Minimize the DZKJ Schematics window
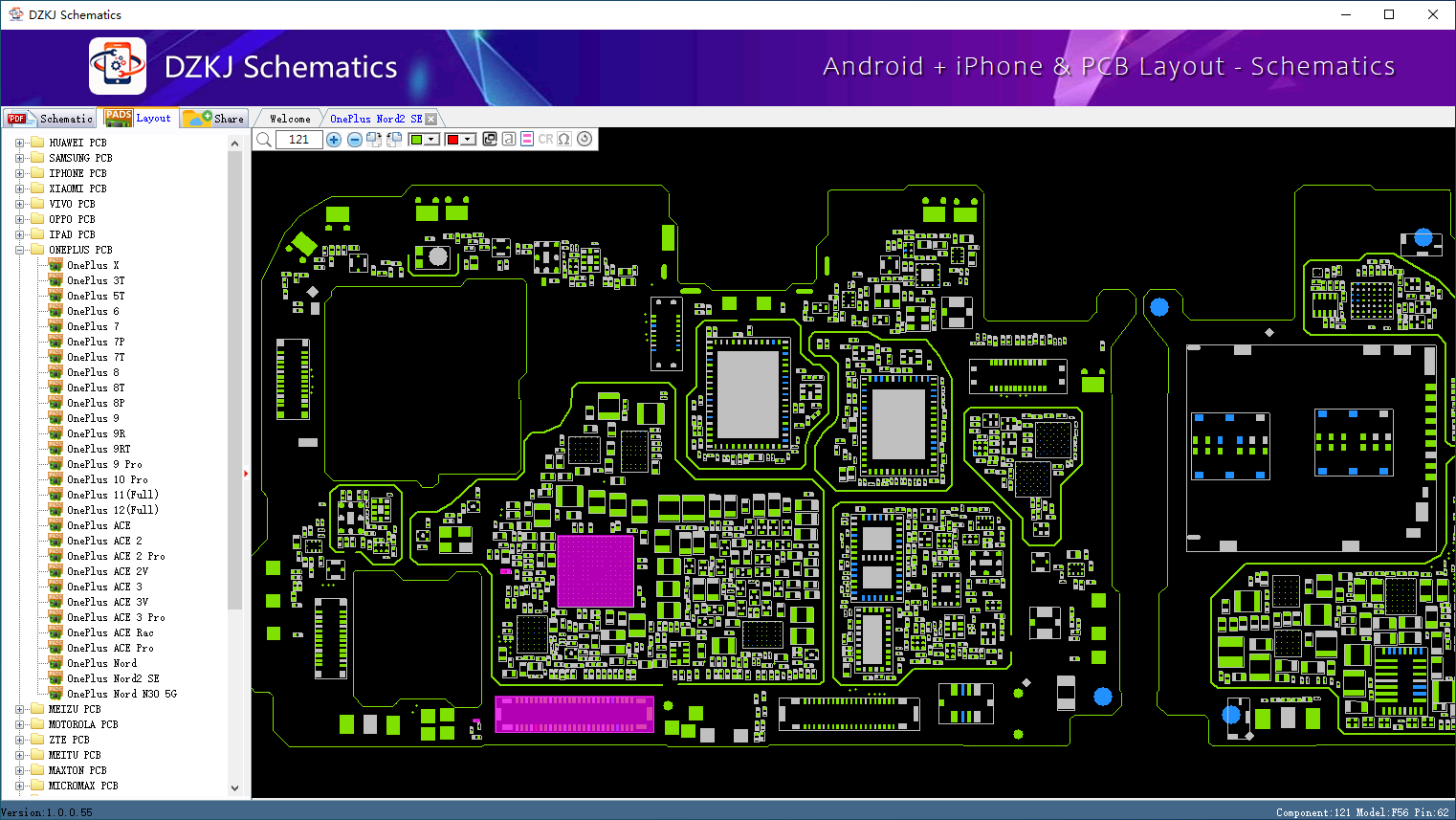Screen dimensions: 1456x820 [x=1346, y=14]
